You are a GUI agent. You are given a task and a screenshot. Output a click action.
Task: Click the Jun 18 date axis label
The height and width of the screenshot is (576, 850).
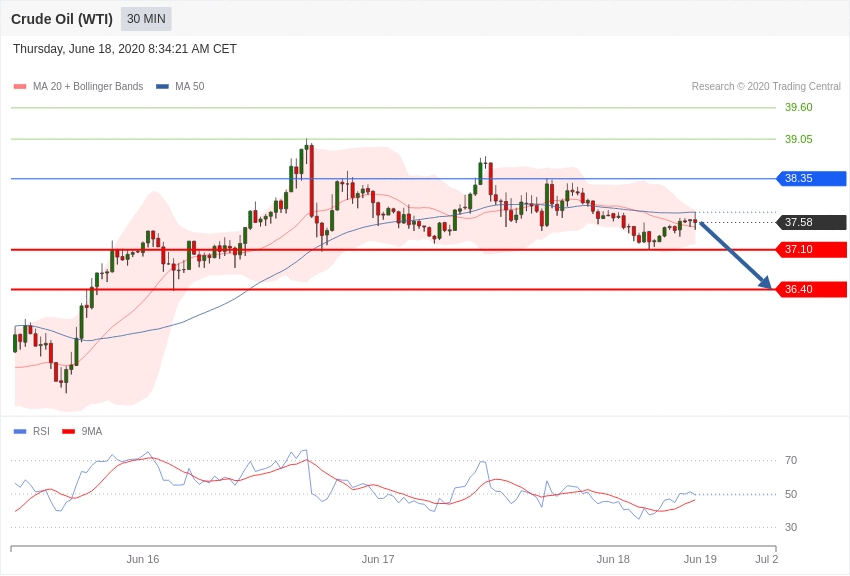[x=613, y=559]
